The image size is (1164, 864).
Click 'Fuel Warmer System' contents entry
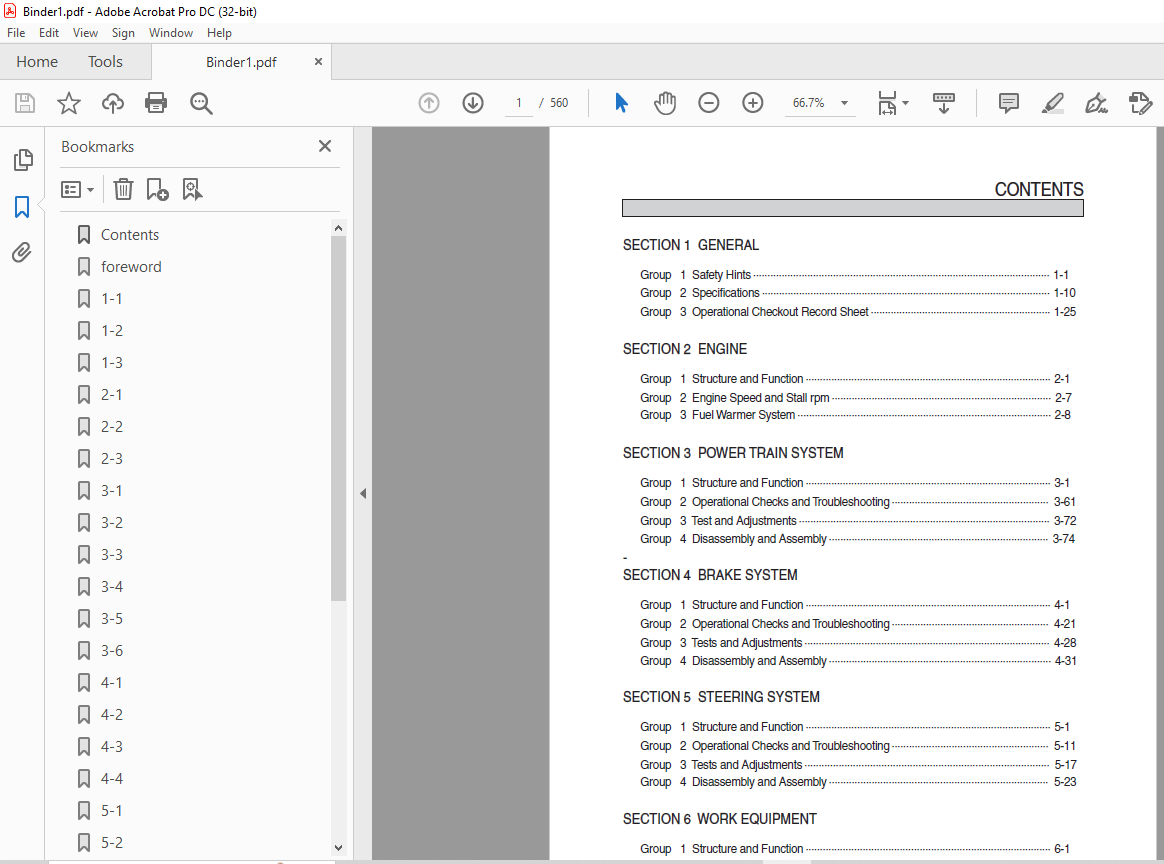743,415
